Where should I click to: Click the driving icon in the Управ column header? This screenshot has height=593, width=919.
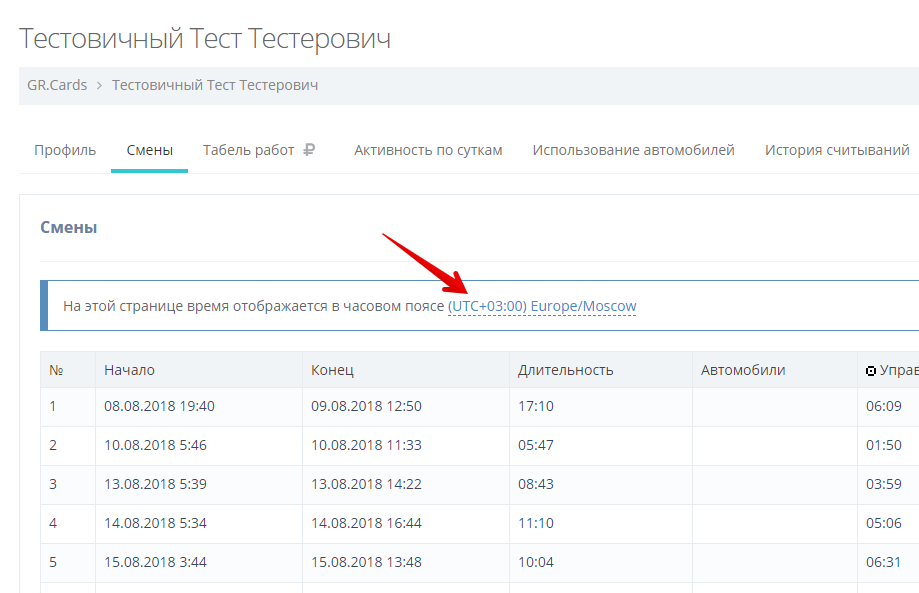[871, 371]
